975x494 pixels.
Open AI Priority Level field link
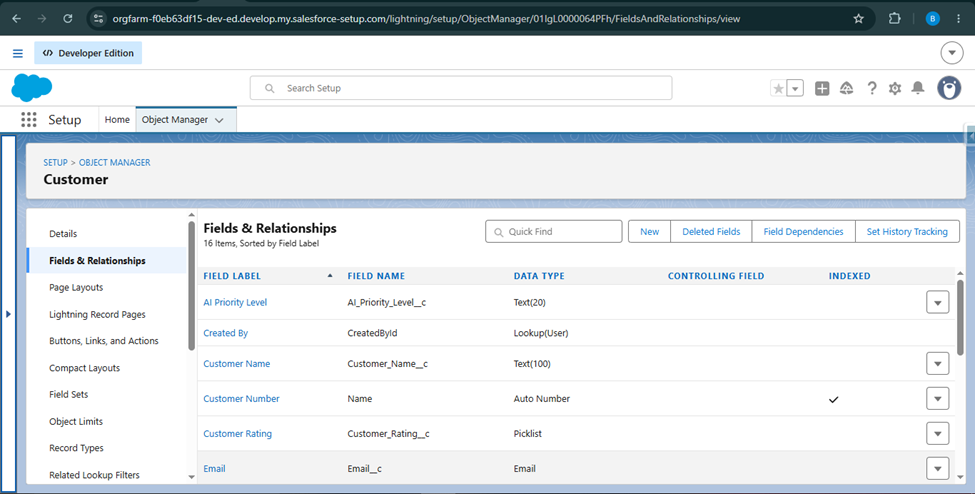click(235, 302)
